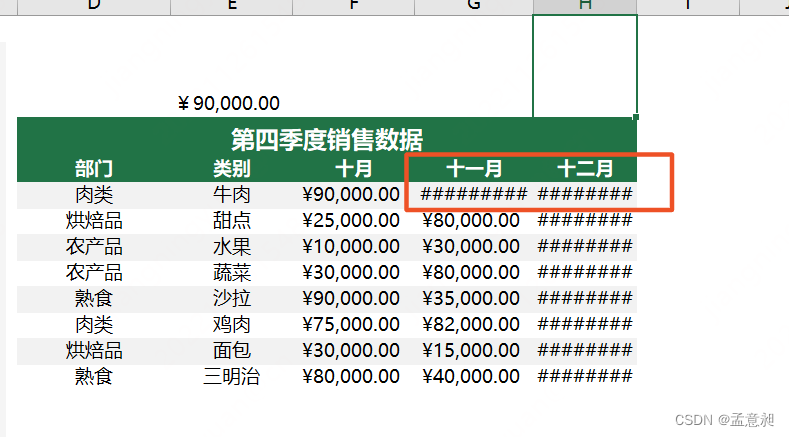This screenshot has height=437, width=789.
Task: Click 沙拉's 十月 value ¥90,000.00
Action: coord(351,299)
